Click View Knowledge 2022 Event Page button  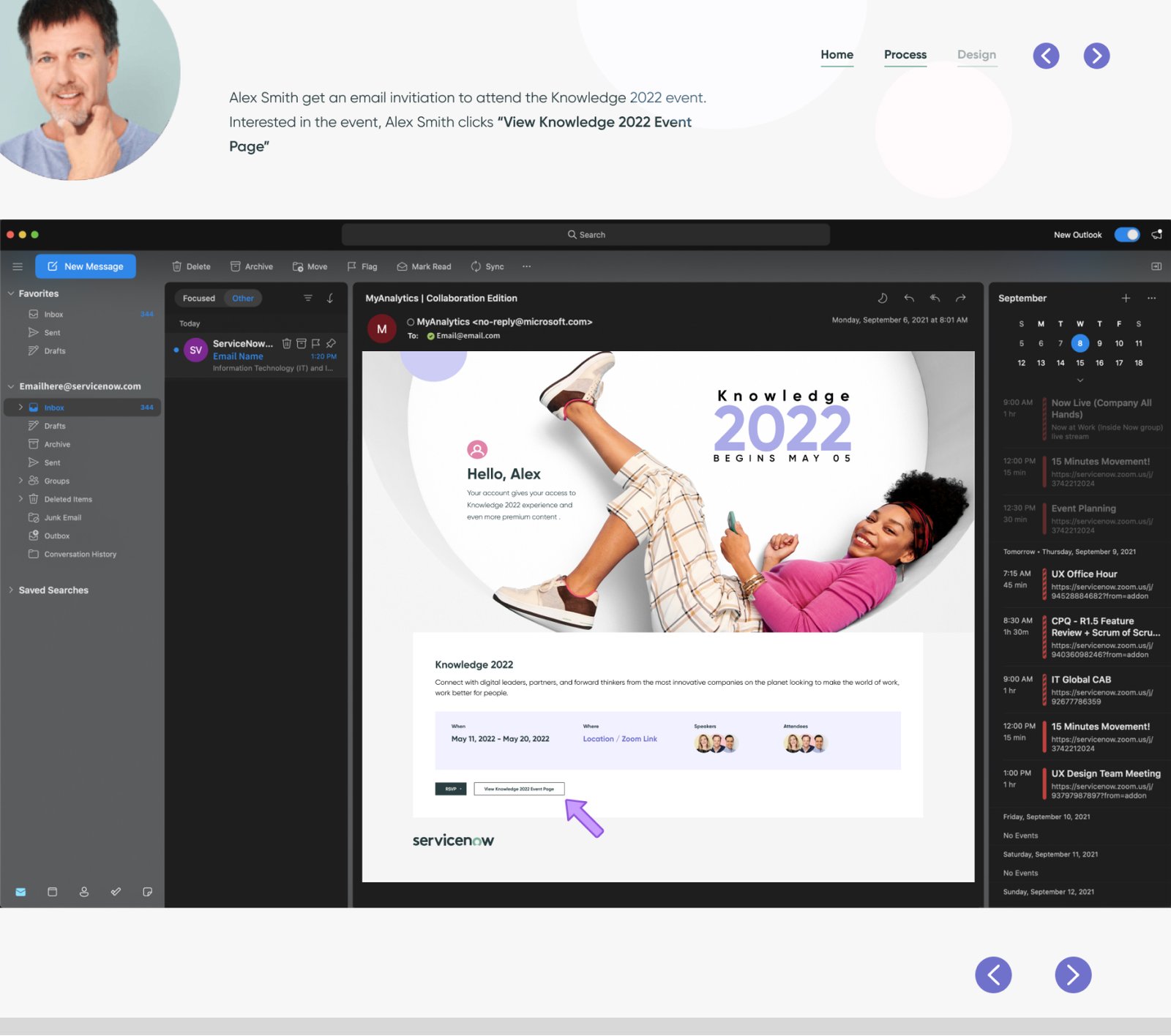pos(519,789)
